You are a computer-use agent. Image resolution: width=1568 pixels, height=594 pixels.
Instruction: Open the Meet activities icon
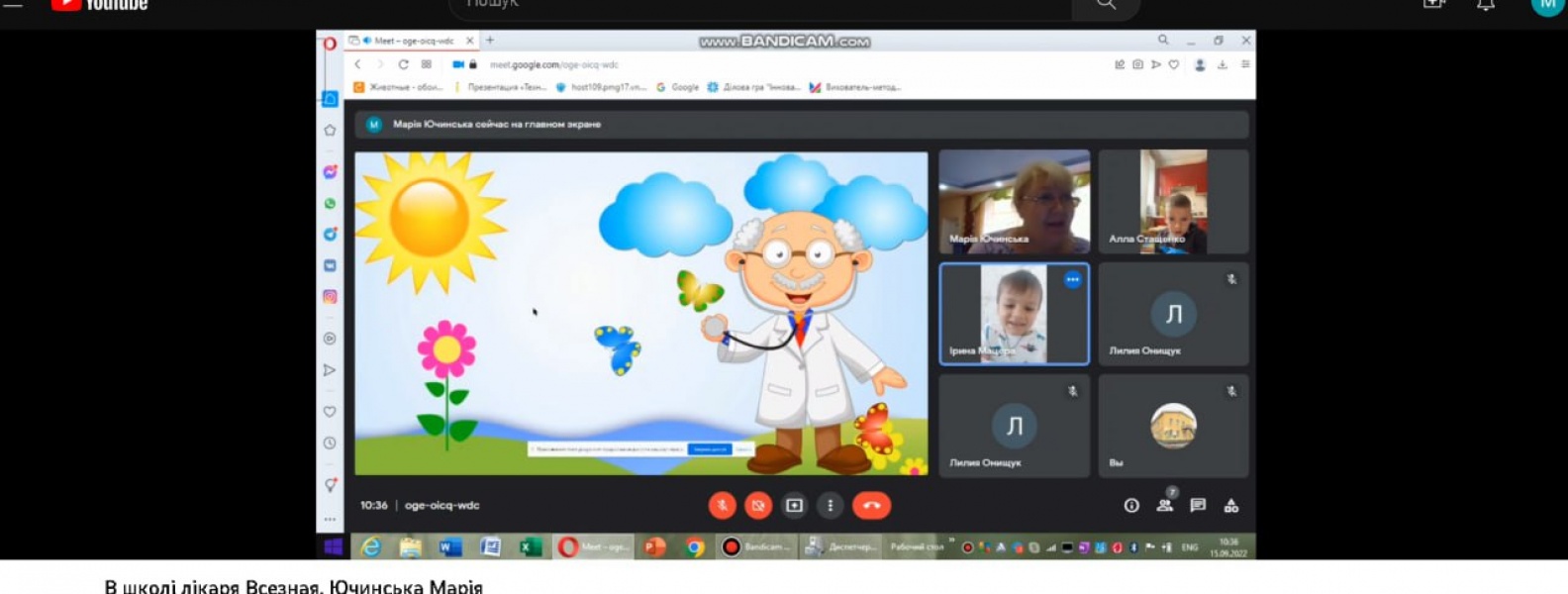1231,506
